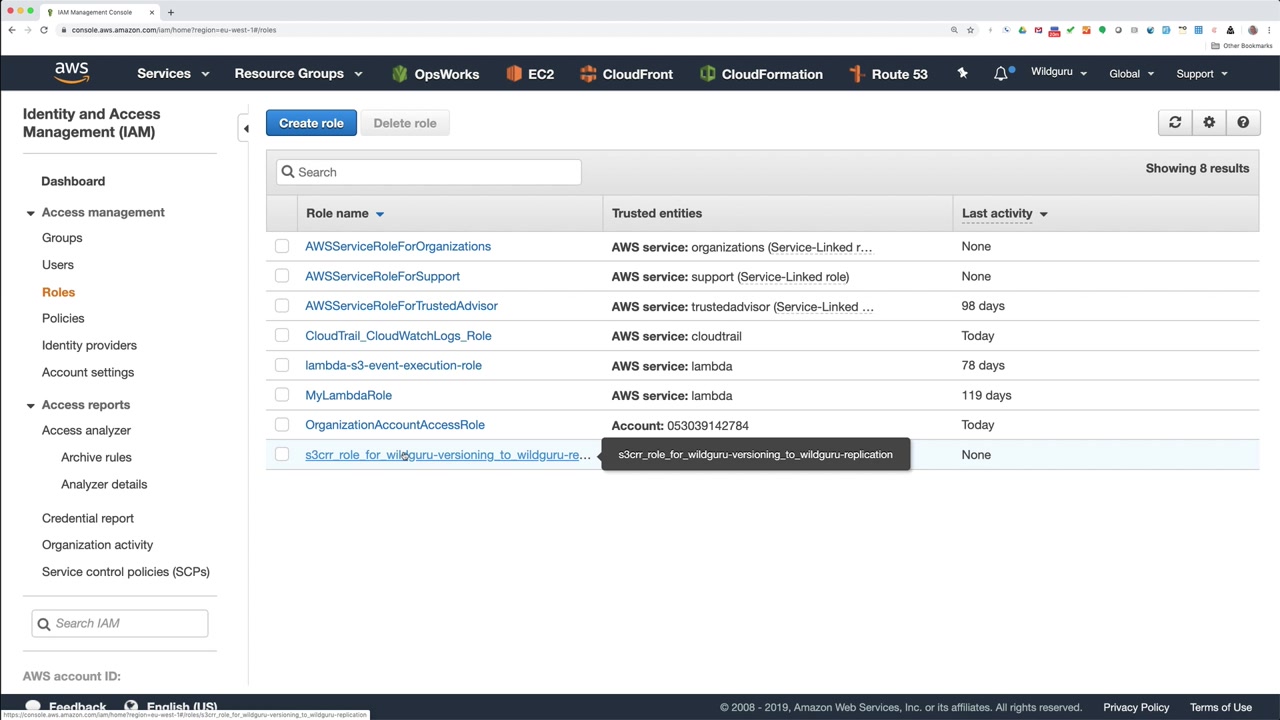Open Users in the sidebar
Viewport: 1280px width, 720px height.
pos(58,265)
